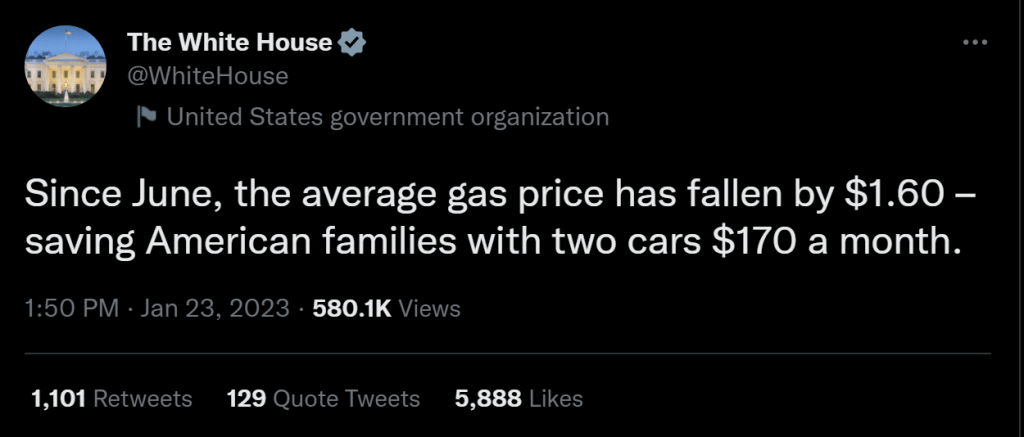1024x437 pixels.
Task: Show the 1,101 Retweets list
Action: tap(111, 398)
